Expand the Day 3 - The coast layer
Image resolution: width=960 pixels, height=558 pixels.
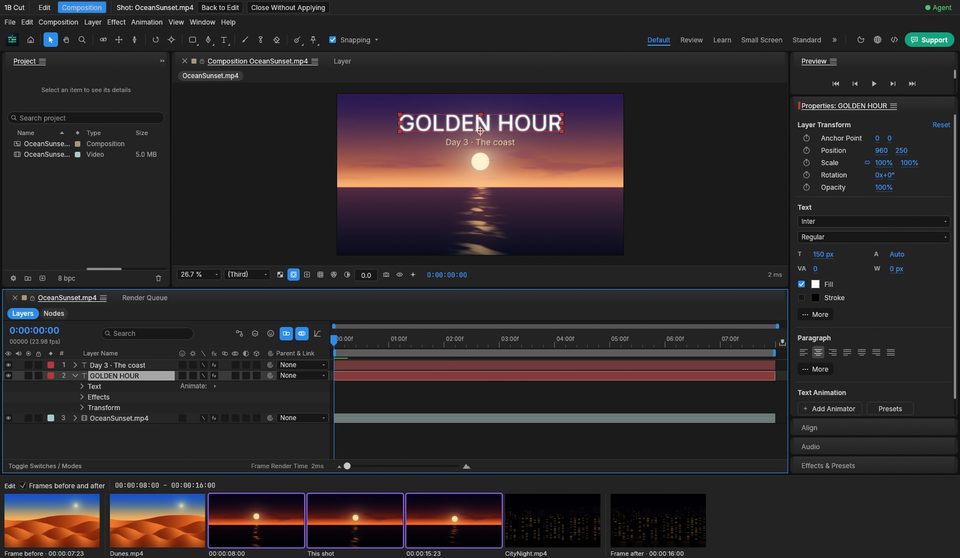75,365
